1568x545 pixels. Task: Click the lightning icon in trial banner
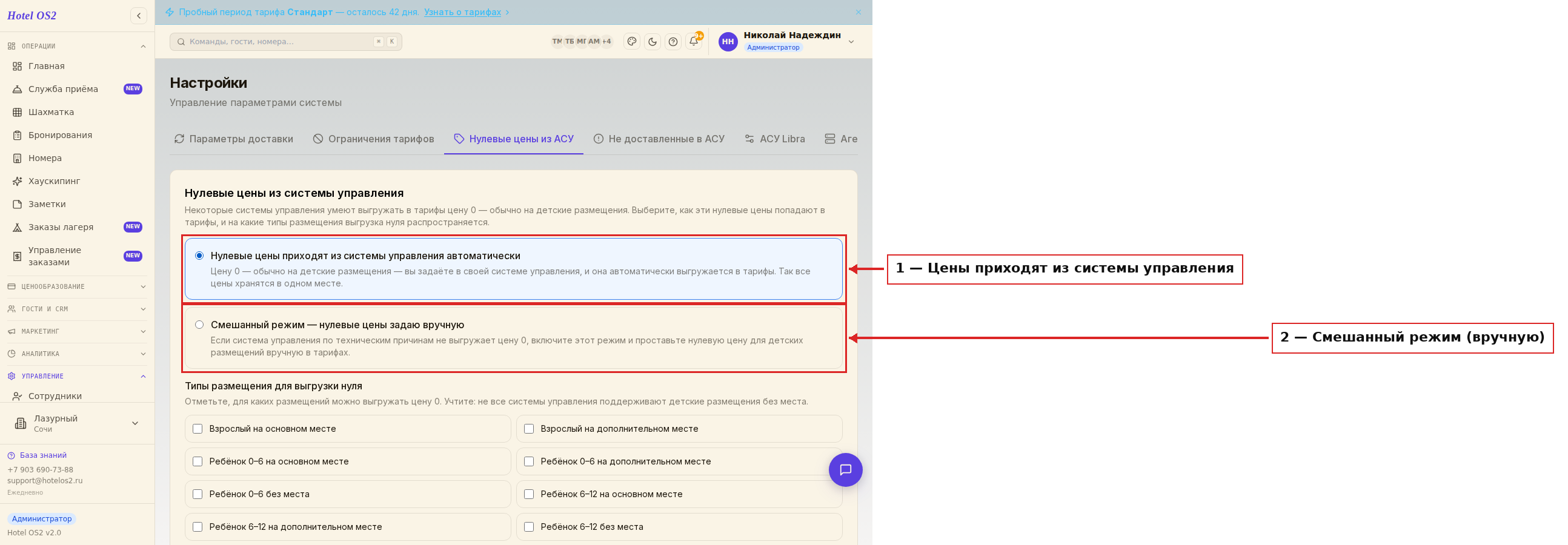pyautogui.click(x=170, y=12)
